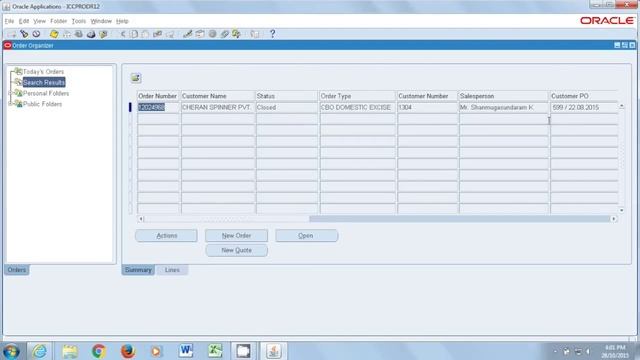Click the Open button
The image size is (640, 360).
coord(306,236)
